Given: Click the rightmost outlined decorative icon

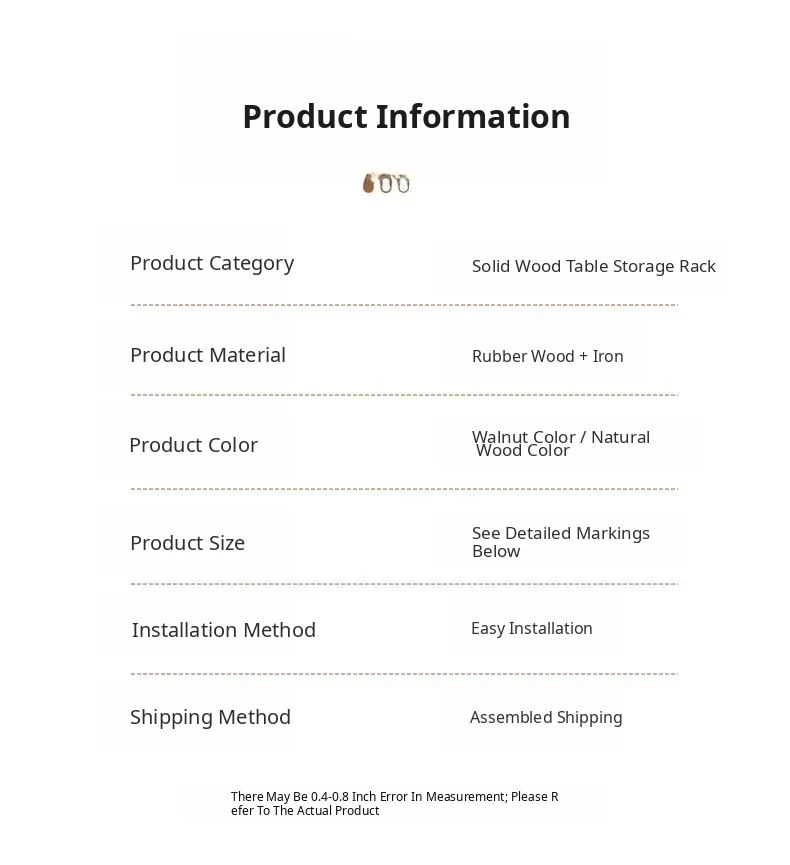Looking at the screenshot, I should (x=402, y=183).
